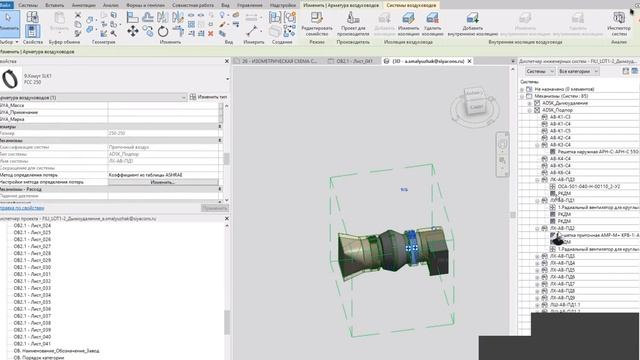This screenshot has width=640, height=360.
Task: Open the Системы ribbon tab
Action: coord(28,5)
